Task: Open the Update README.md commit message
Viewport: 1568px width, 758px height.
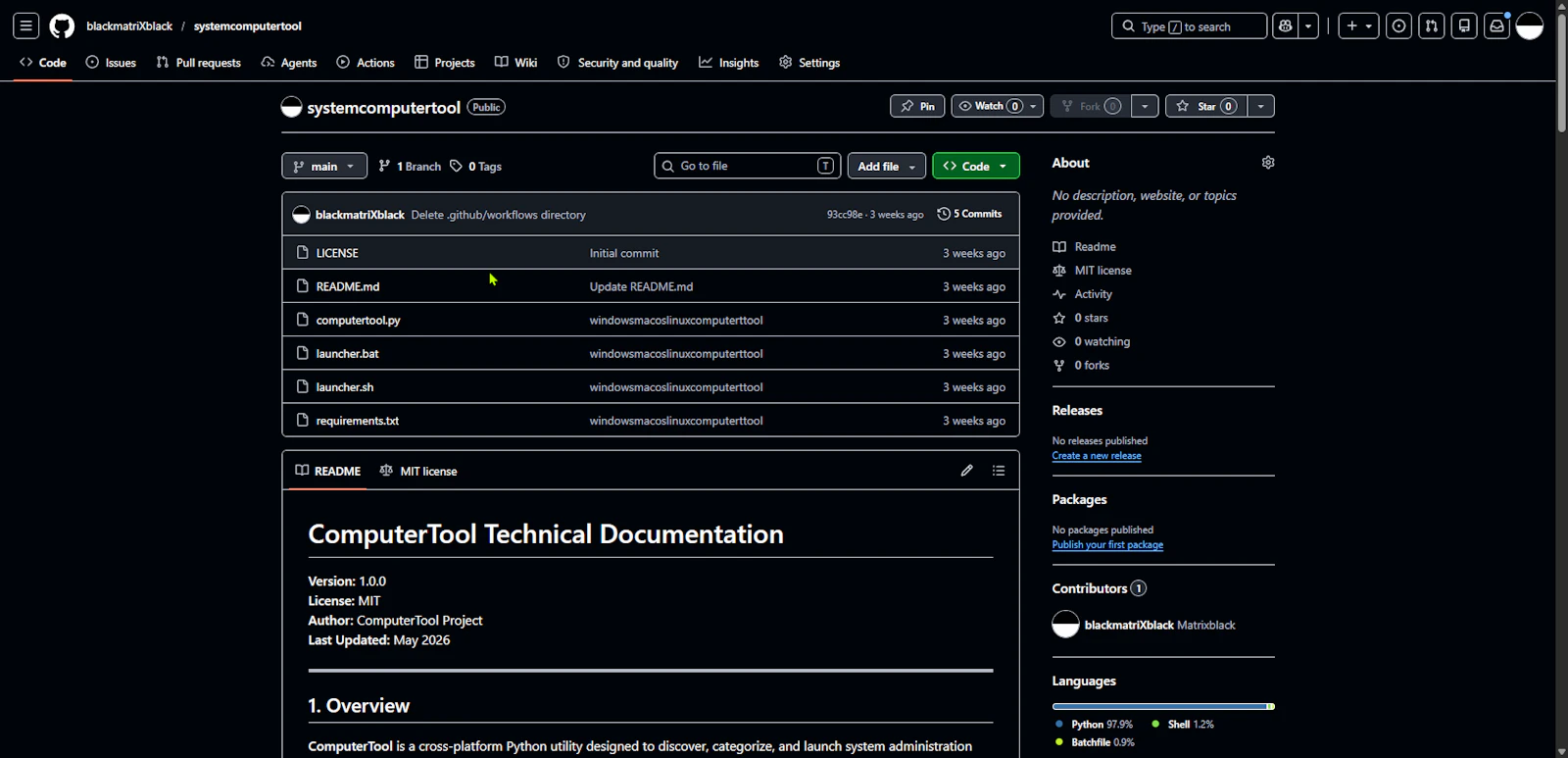Action: coord(641,286)
